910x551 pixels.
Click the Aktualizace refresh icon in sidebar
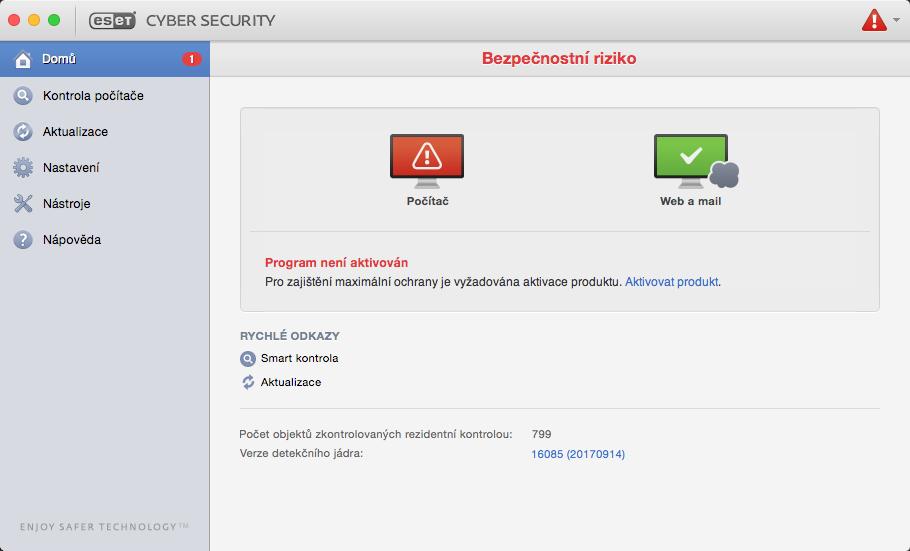[23, 132]
